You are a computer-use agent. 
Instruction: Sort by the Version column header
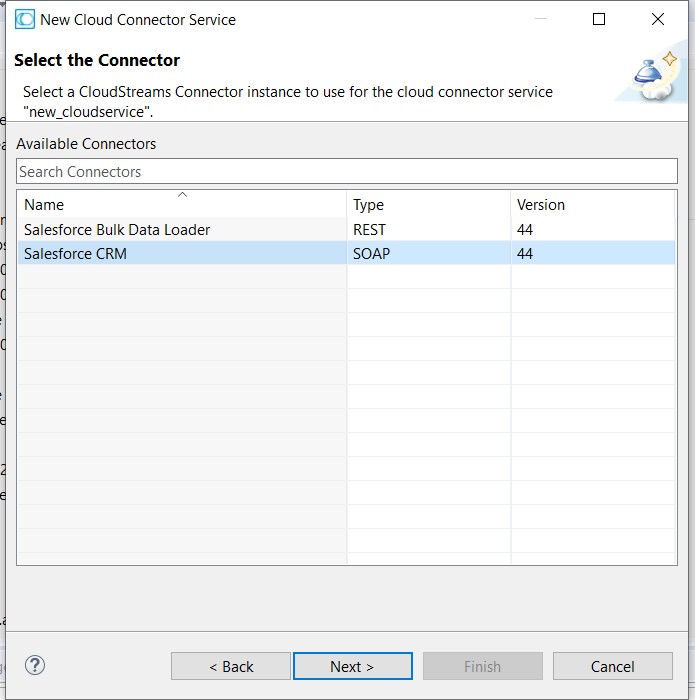[x=593, y=204]
